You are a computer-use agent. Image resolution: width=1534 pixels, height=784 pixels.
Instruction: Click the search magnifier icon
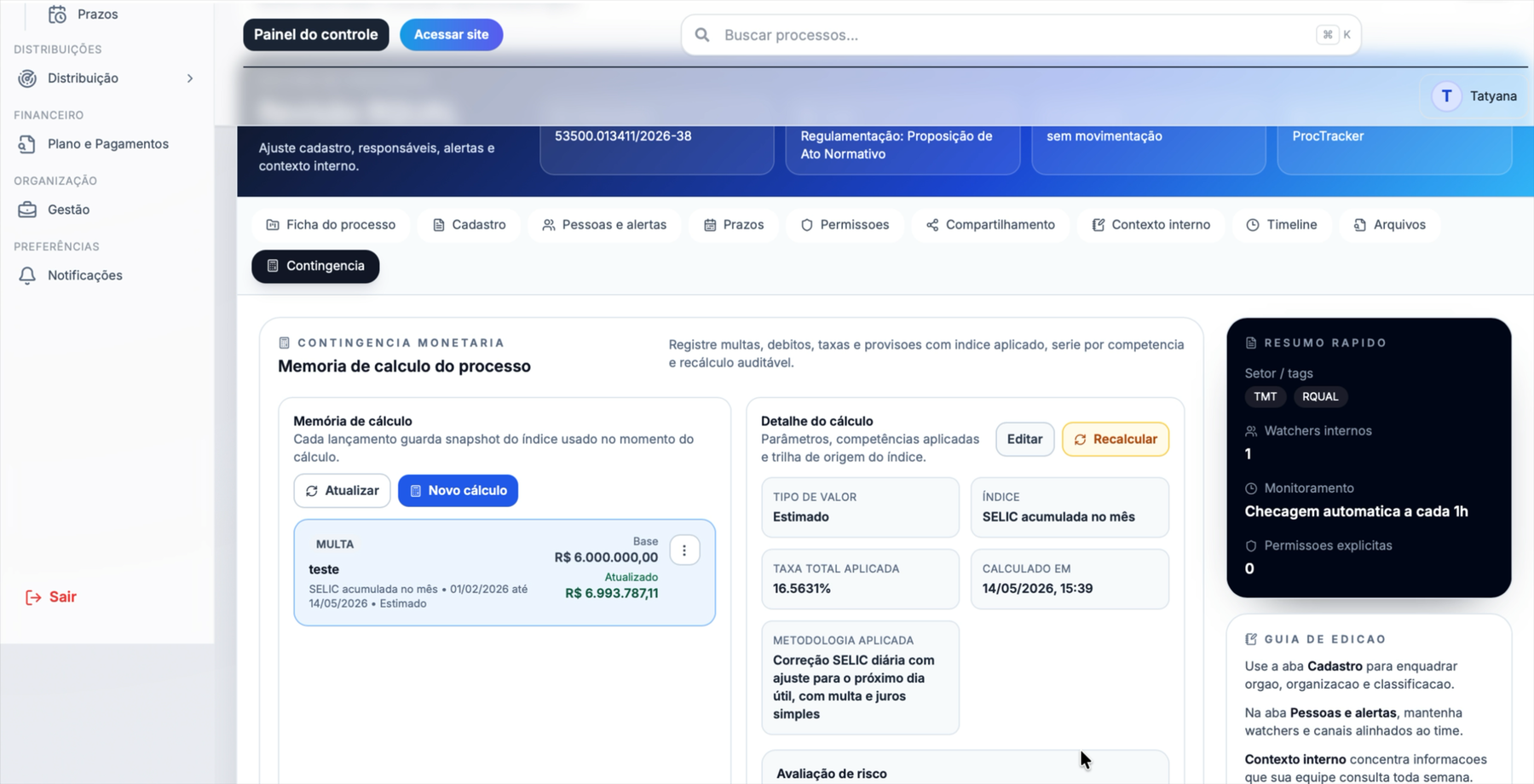702,35
